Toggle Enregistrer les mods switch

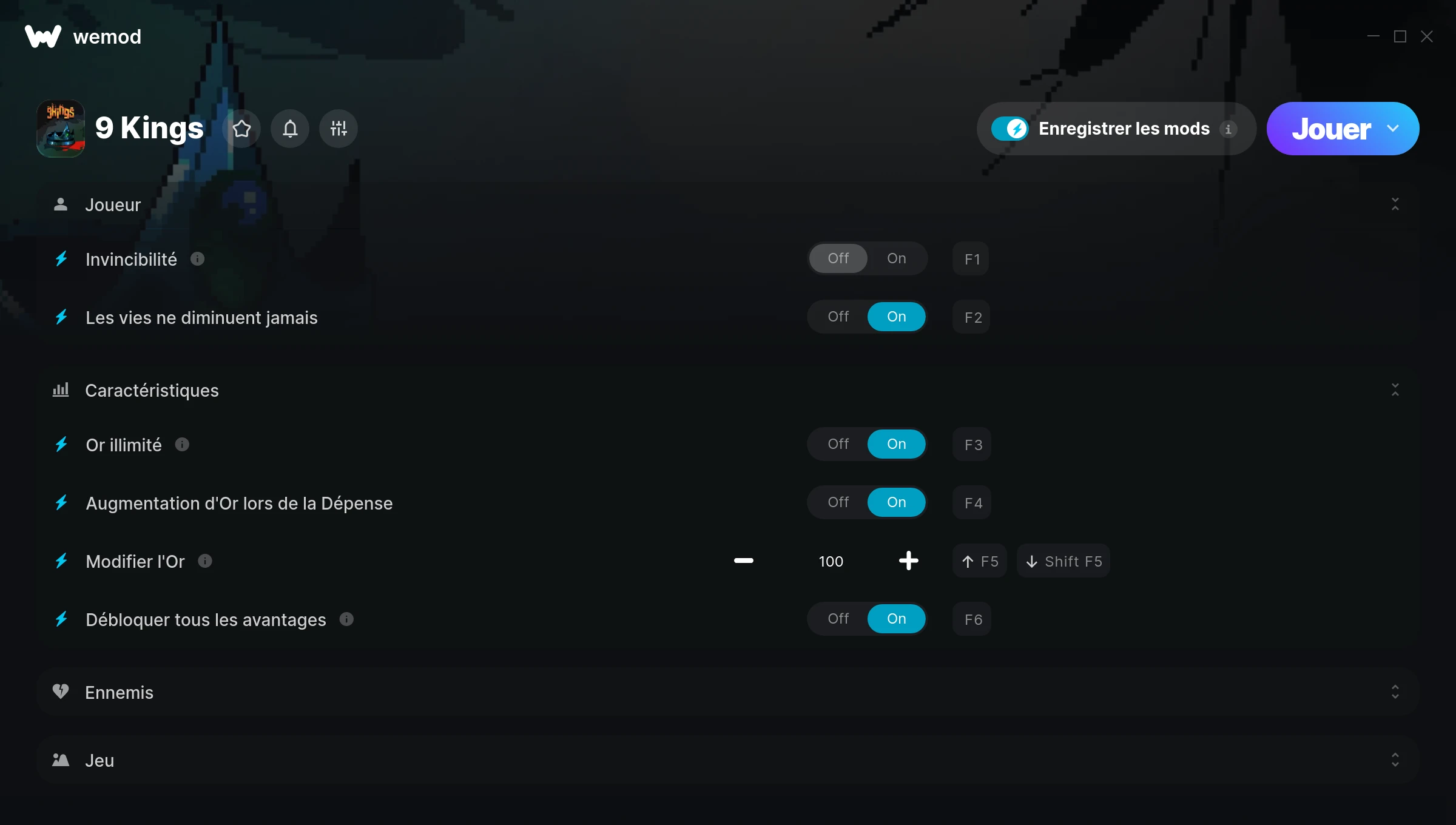[1009, 129]
